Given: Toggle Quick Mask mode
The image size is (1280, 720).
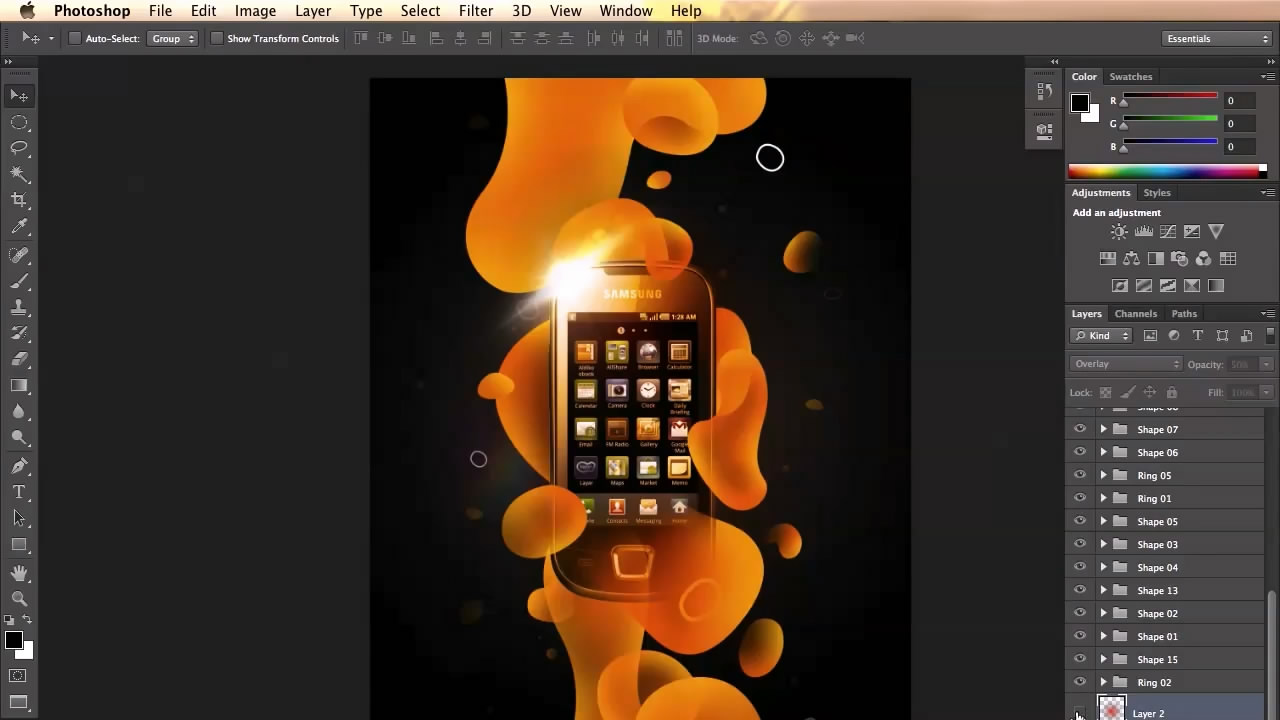Looking at the screenshot, I should tap(19, 676).
